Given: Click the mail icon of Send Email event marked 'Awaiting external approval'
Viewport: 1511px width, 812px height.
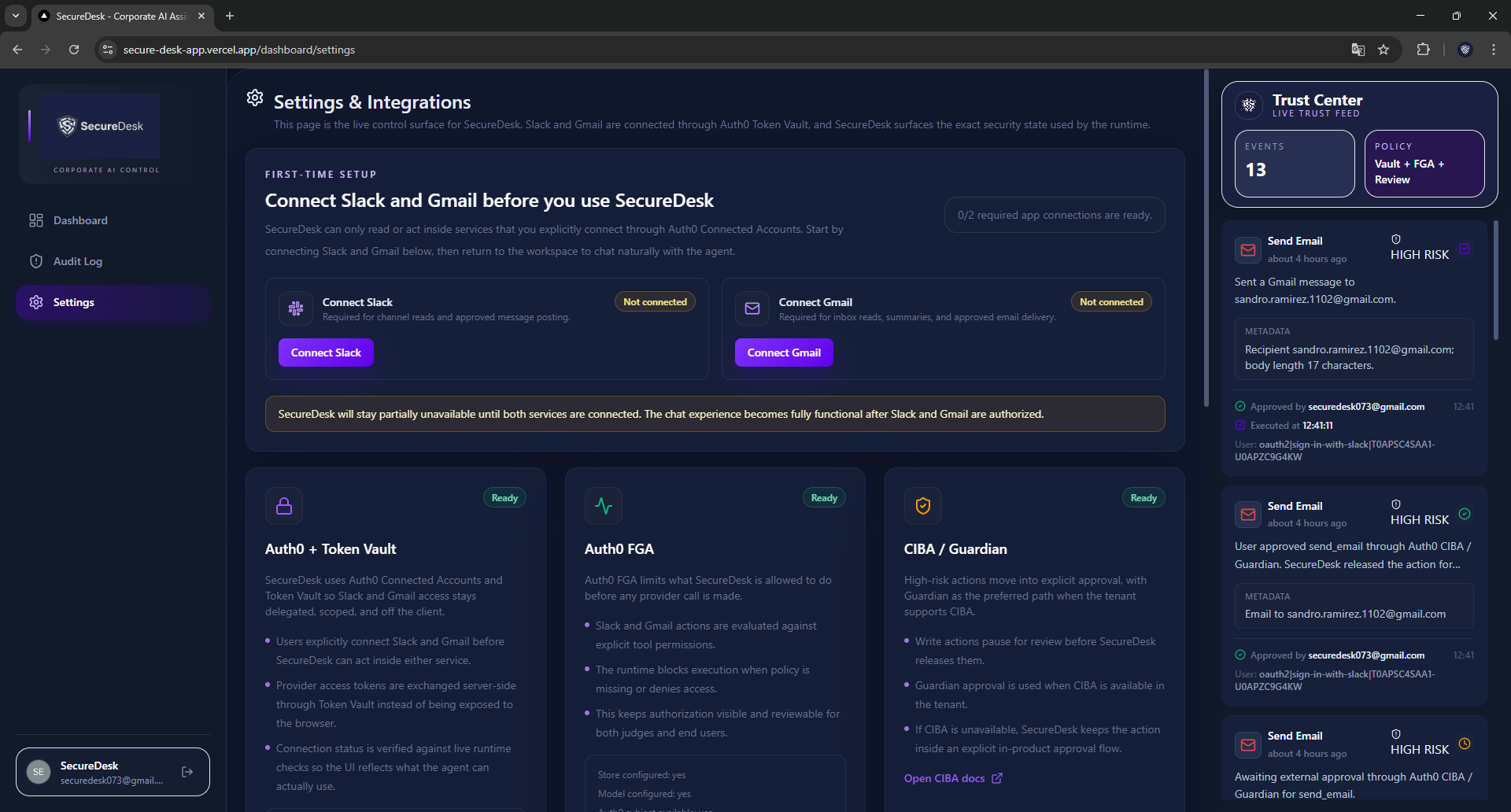Looking at the screenshot, I should coord(1248,744).
